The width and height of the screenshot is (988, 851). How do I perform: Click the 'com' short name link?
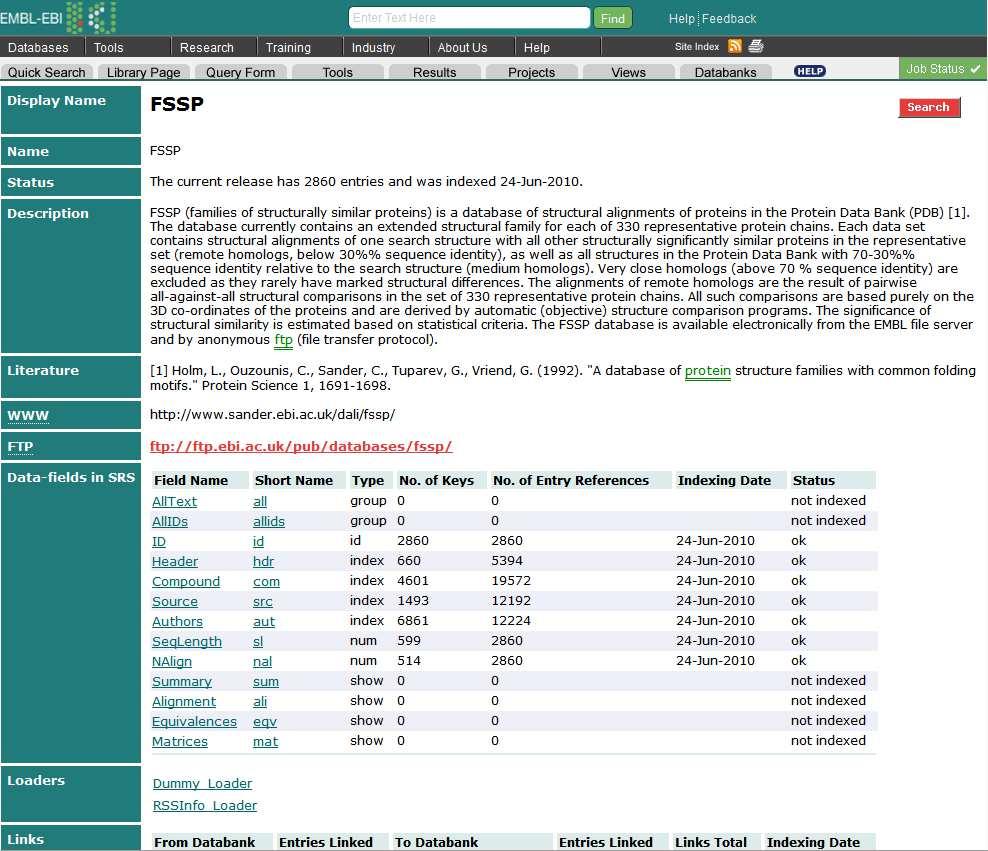coord(267,581)
